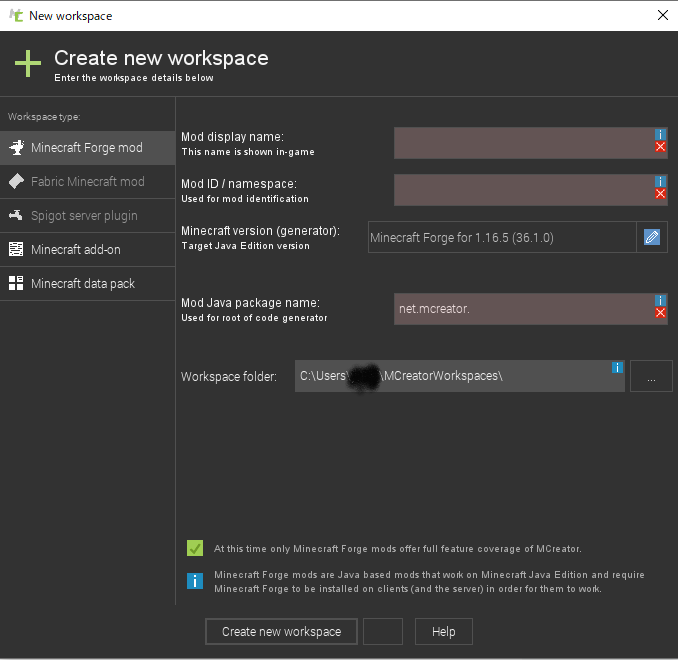Click the pencil edit icon beside generator
678x660 pixels.
pos(652,237)
